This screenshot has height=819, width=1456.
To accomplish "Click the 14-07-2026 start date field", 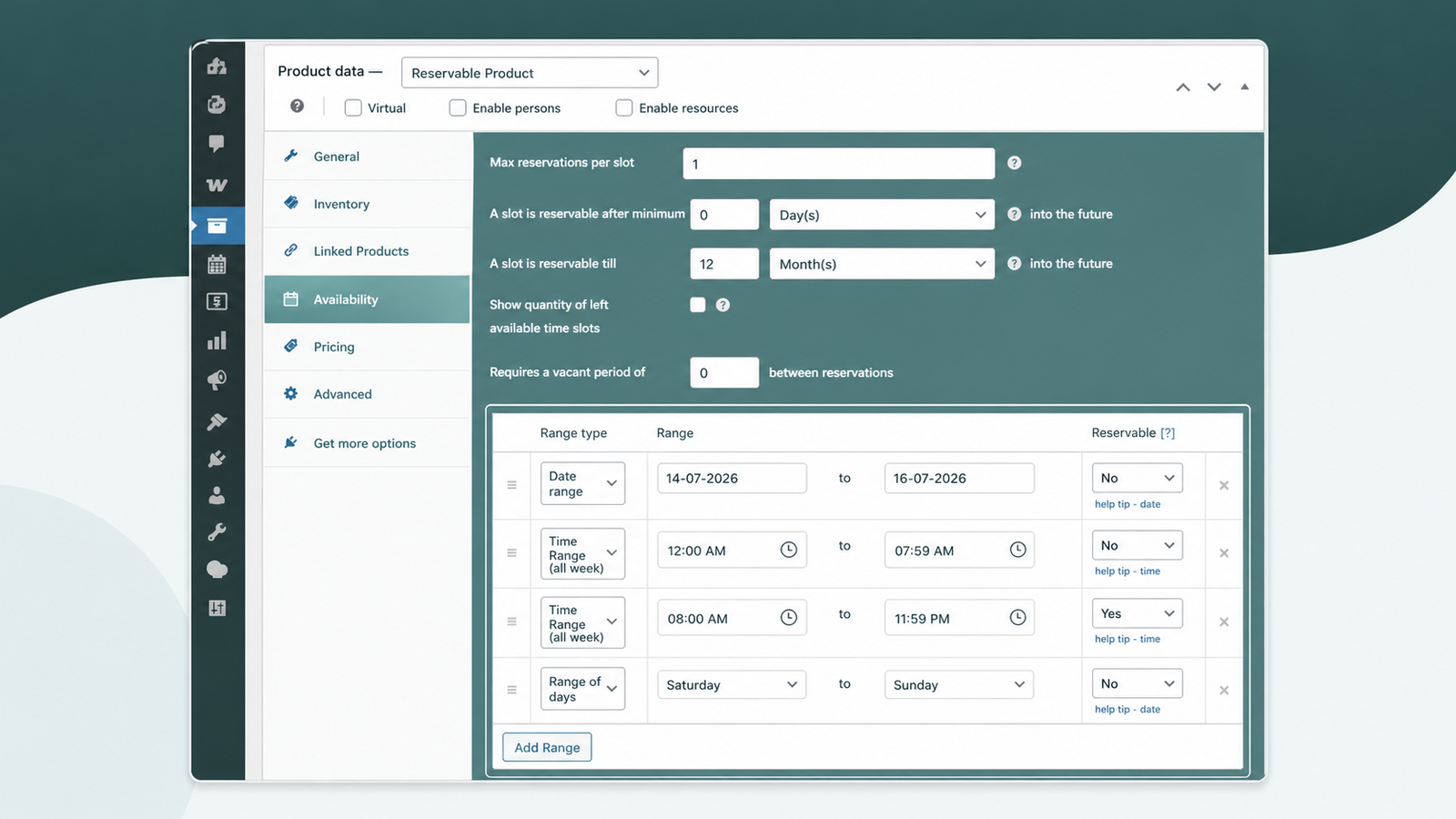I will [x=732, y=478].
